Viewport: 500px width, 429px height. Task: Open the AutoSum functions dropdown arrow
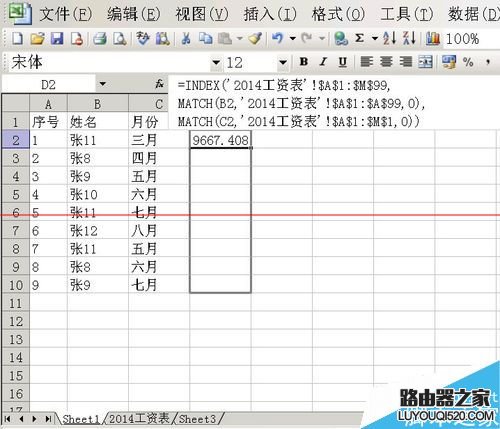[x=375, y=39]
